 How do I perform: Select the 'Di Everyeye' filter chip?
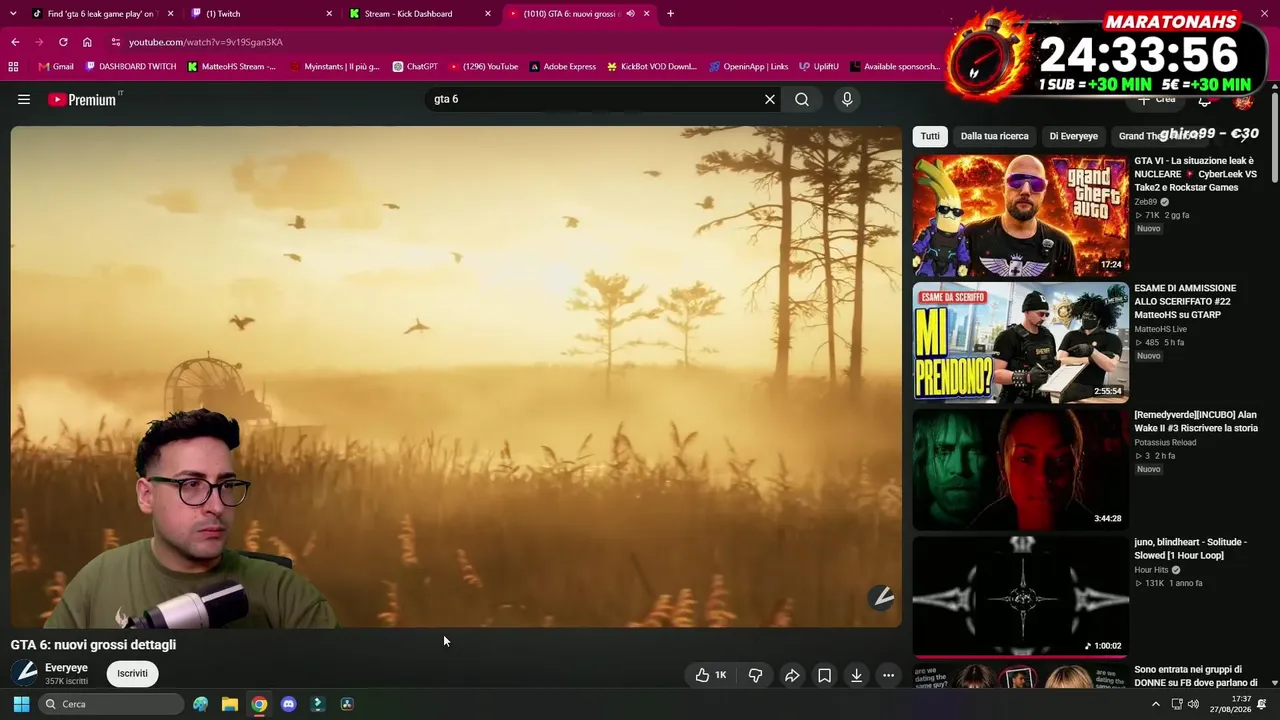[1073, 136]
